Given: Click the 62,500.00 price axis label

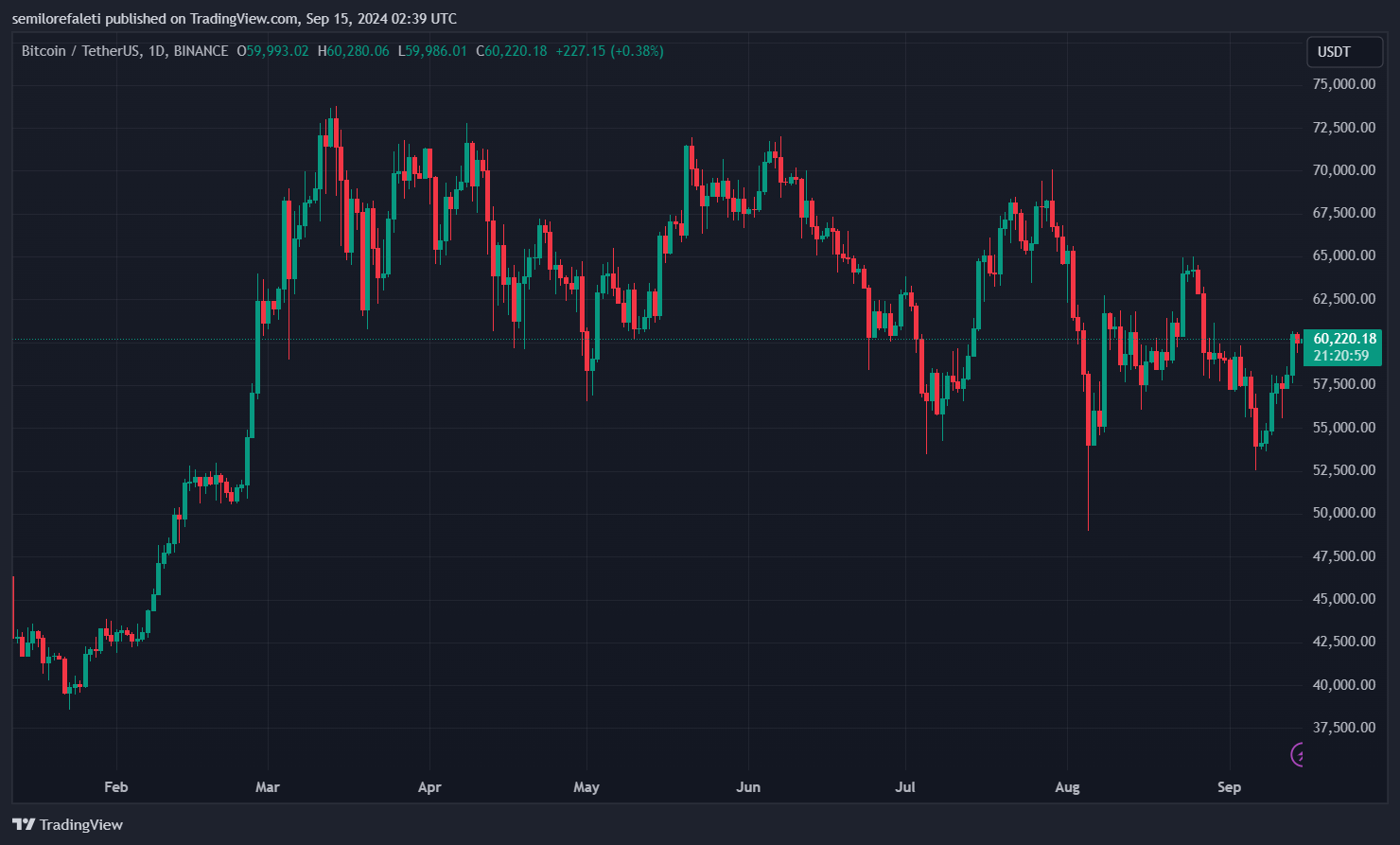Looking at the screenshot, I should pos(1344,299).
